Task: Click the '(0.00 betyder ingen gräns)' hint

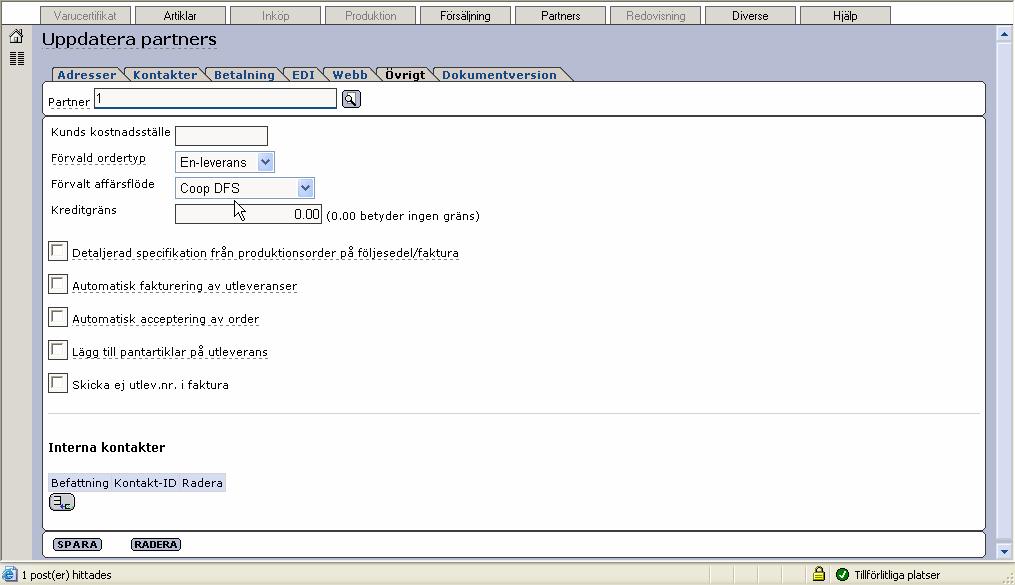Action: pos(403,216)
